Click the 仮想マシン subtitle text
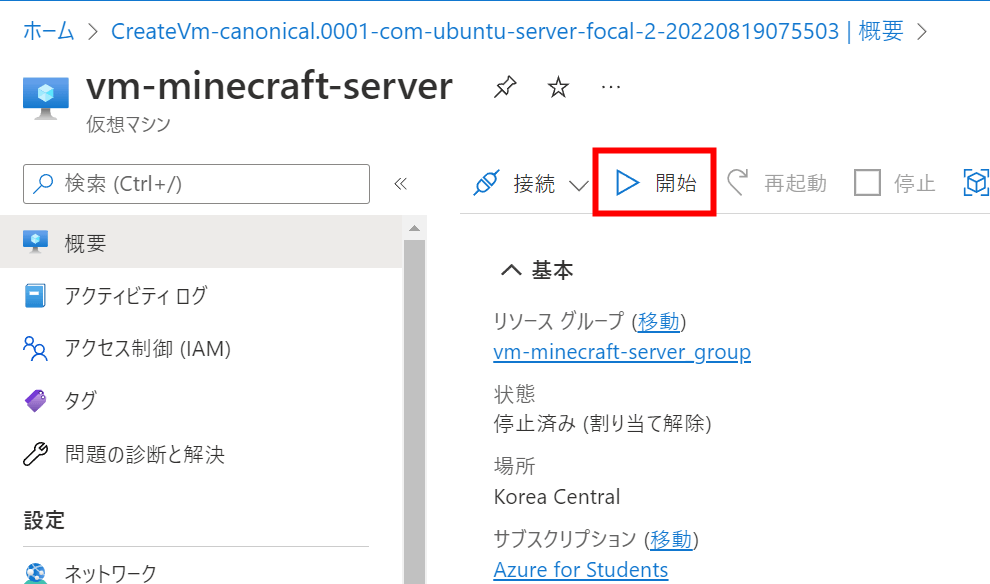Viewport: 990px width, 584px height. click(129, 124)
